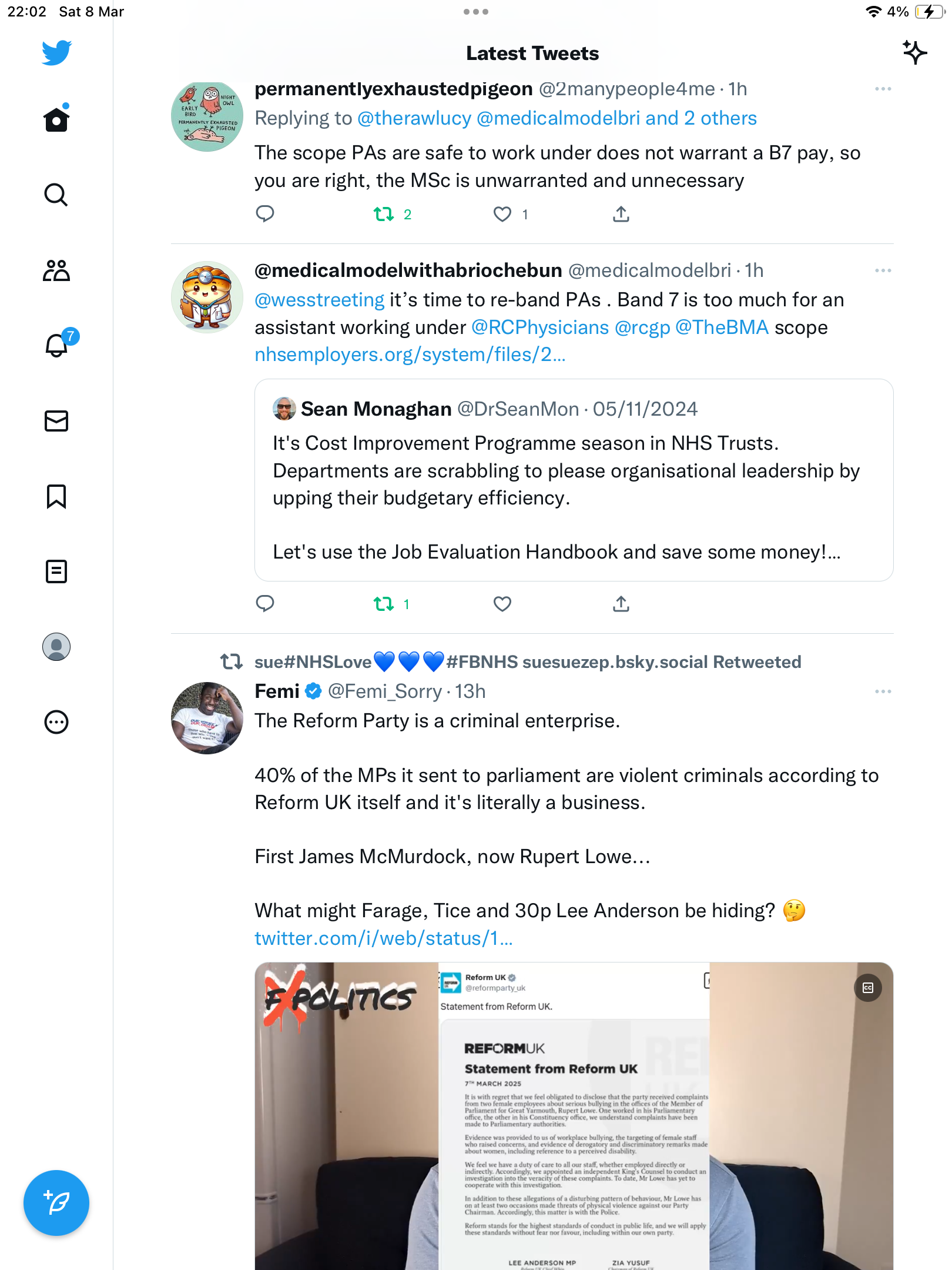Like the medicalmodelbri tweet about PAs
The image size is (952, 1270).
coord(502,604)
